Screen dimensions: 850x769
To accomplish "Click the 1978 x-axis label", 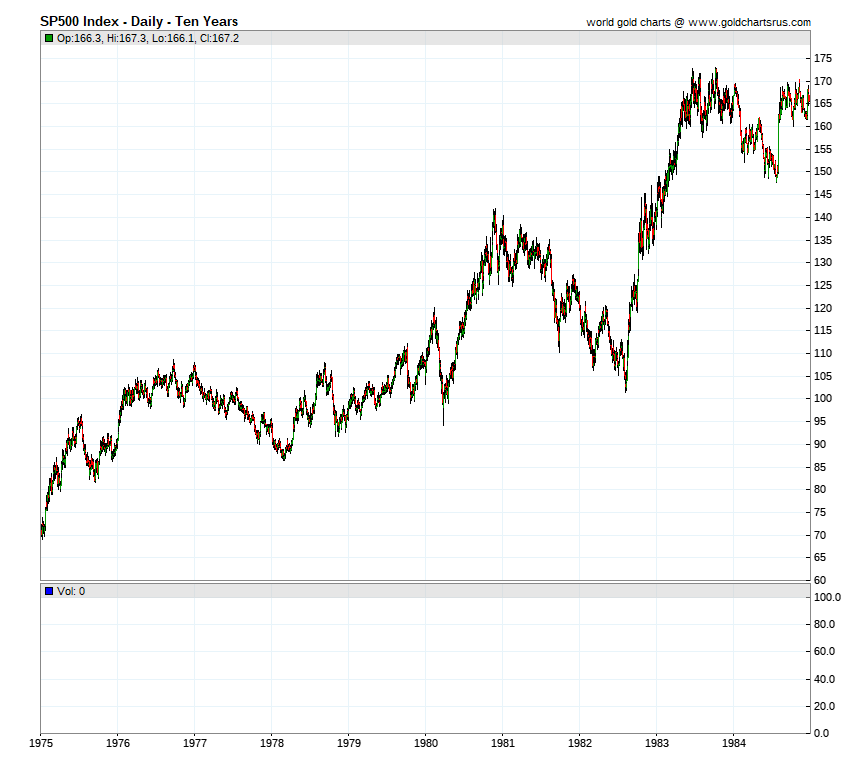I will click(x=272, y=743).
